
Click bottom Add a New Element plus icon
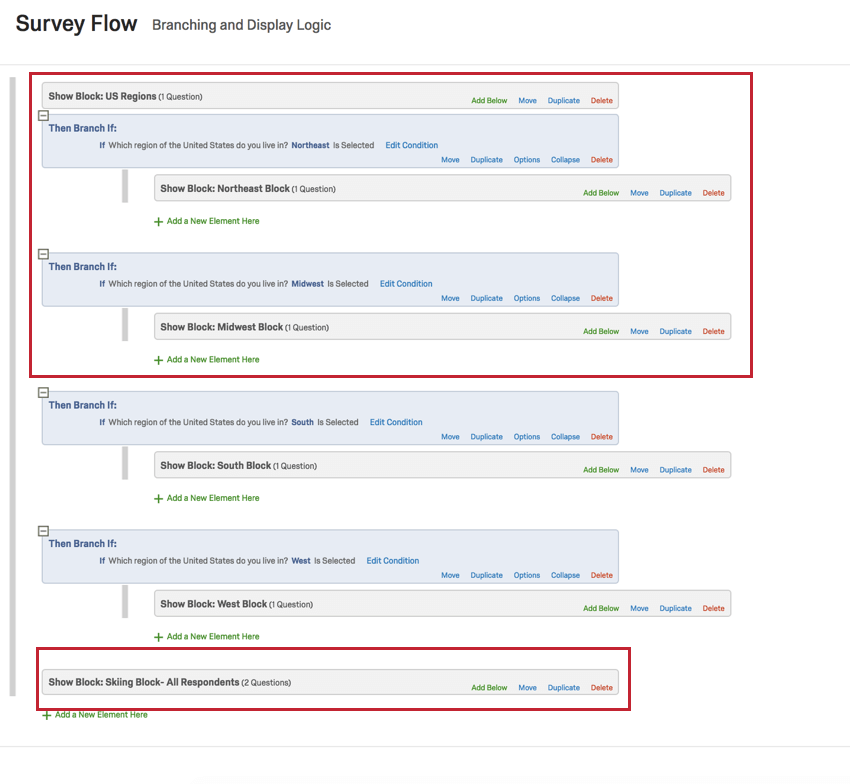46,715
